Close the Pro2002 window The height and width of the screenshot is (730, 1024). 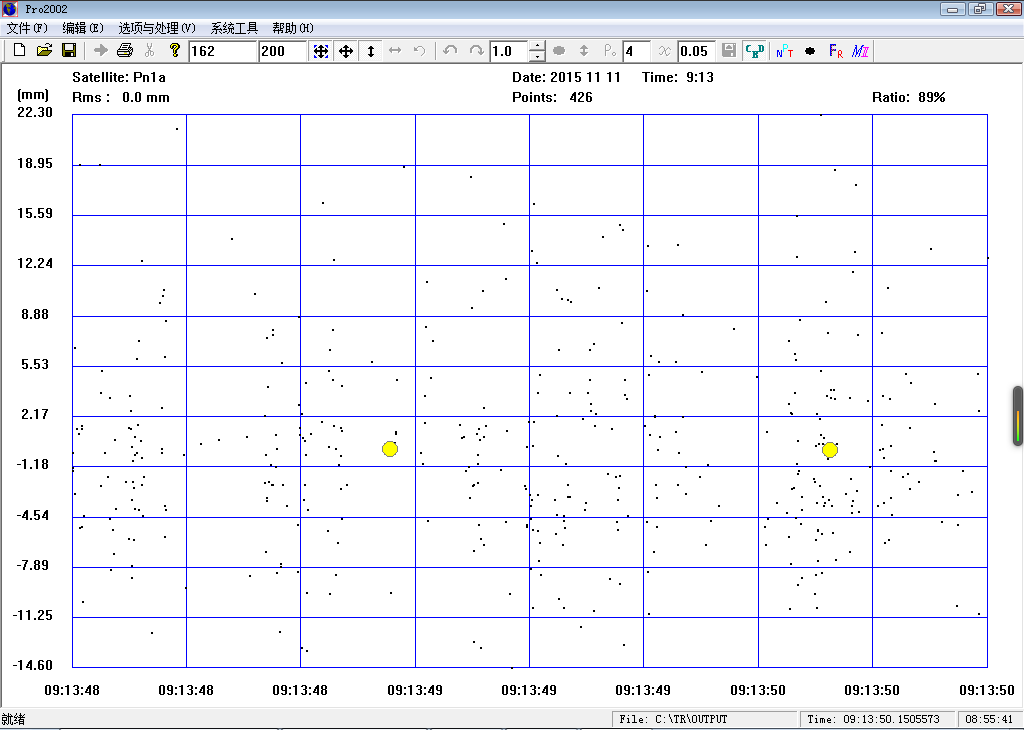tap(1007, 9)
